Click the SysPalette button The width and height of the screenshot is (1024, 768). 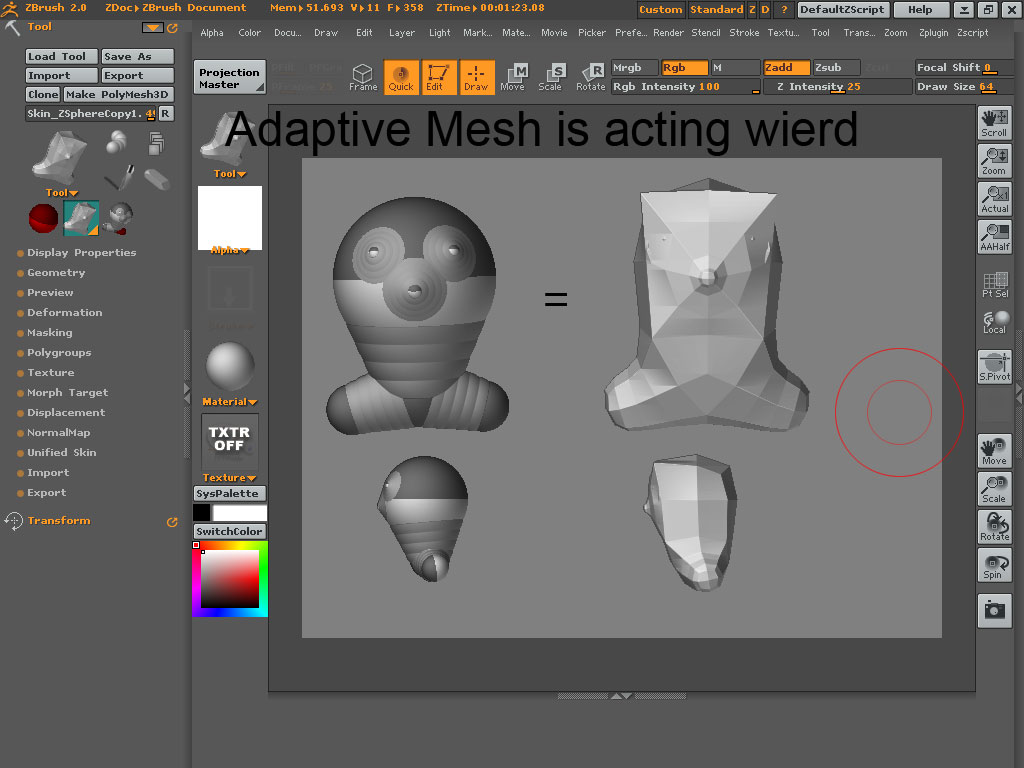(x=229, y=494)
